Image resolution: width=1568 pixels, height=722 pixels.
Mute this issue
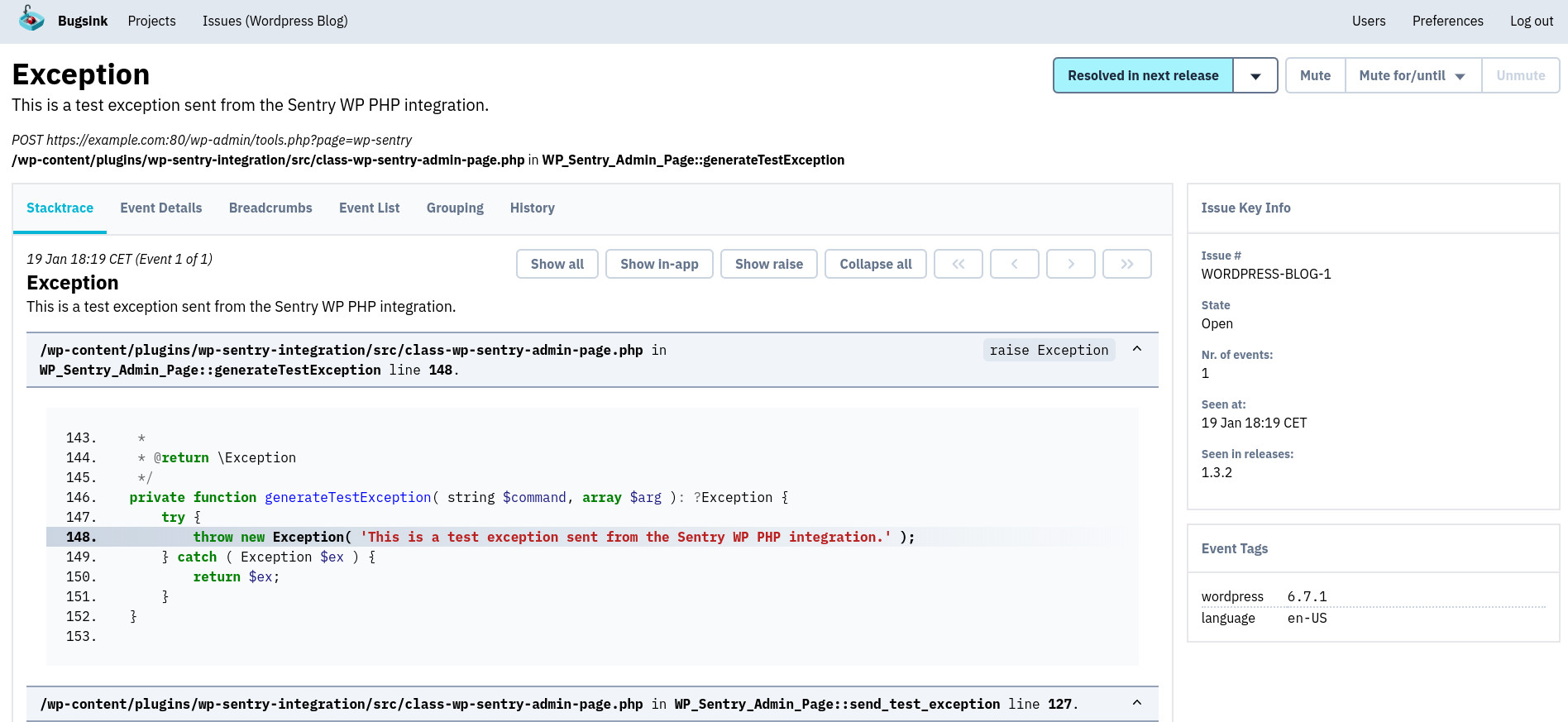click(x=1315, y=76)
